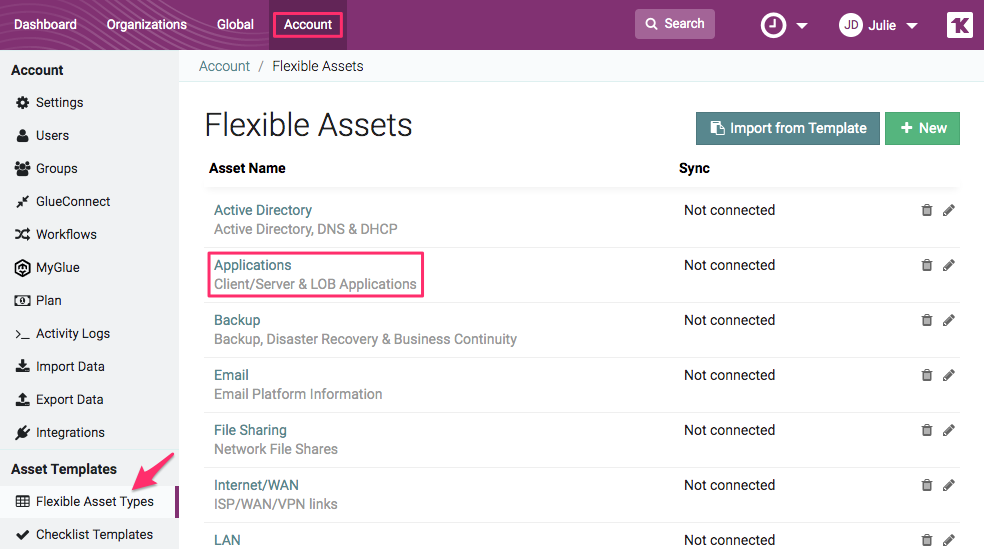The height and width of the screenshot is (549, 984).
Task: Click the pencil icon in Email row
Action: (x=949, y=375)
